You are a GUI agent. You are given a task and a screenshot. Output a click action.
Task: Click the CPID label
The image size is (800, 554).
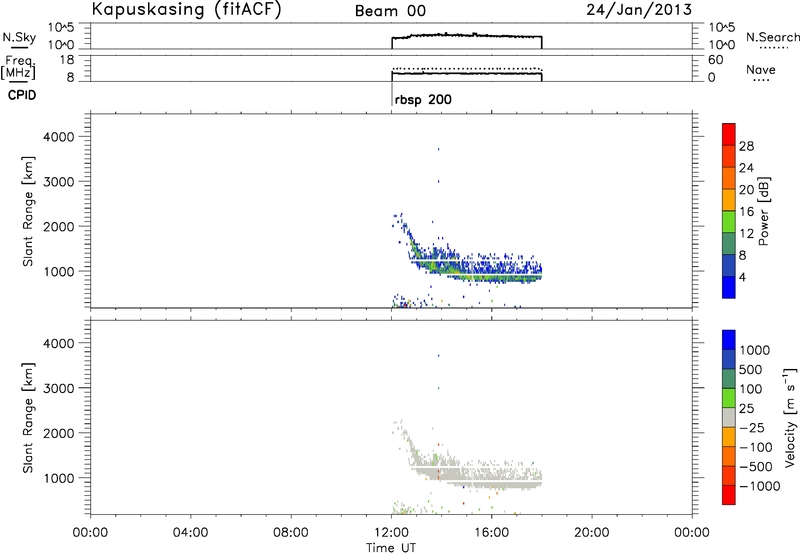tap(22, 95)
